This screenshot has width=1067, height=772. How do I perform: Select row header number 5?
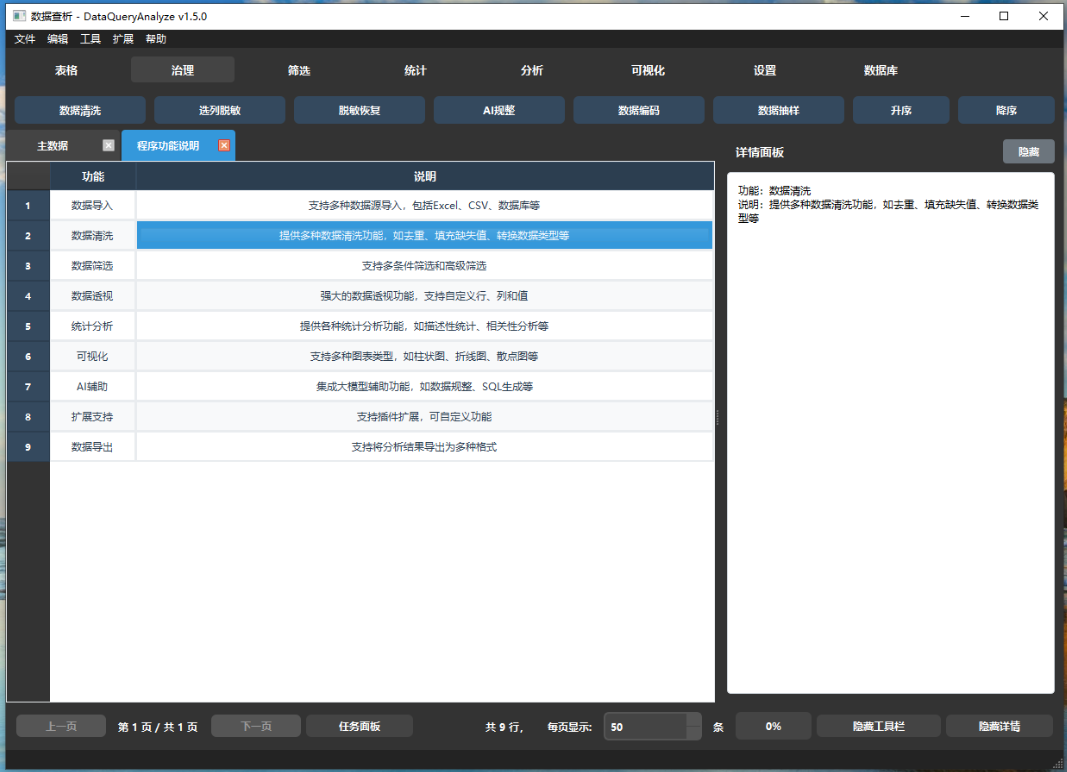coord(28,327)
